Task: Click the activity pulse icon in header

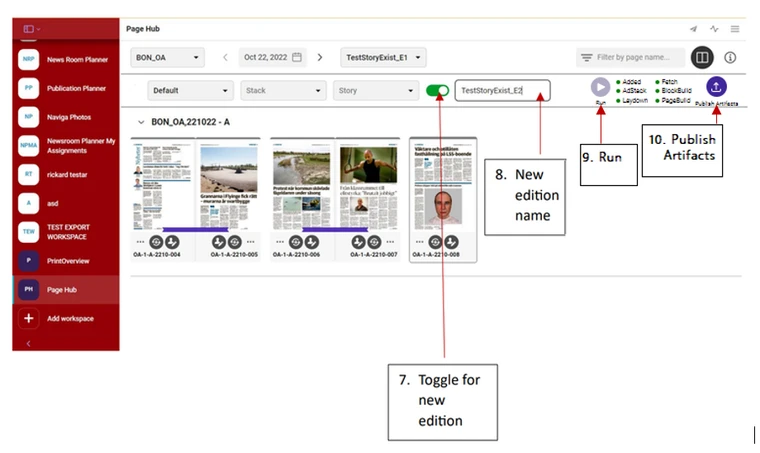Action: [x=714, y=29]
